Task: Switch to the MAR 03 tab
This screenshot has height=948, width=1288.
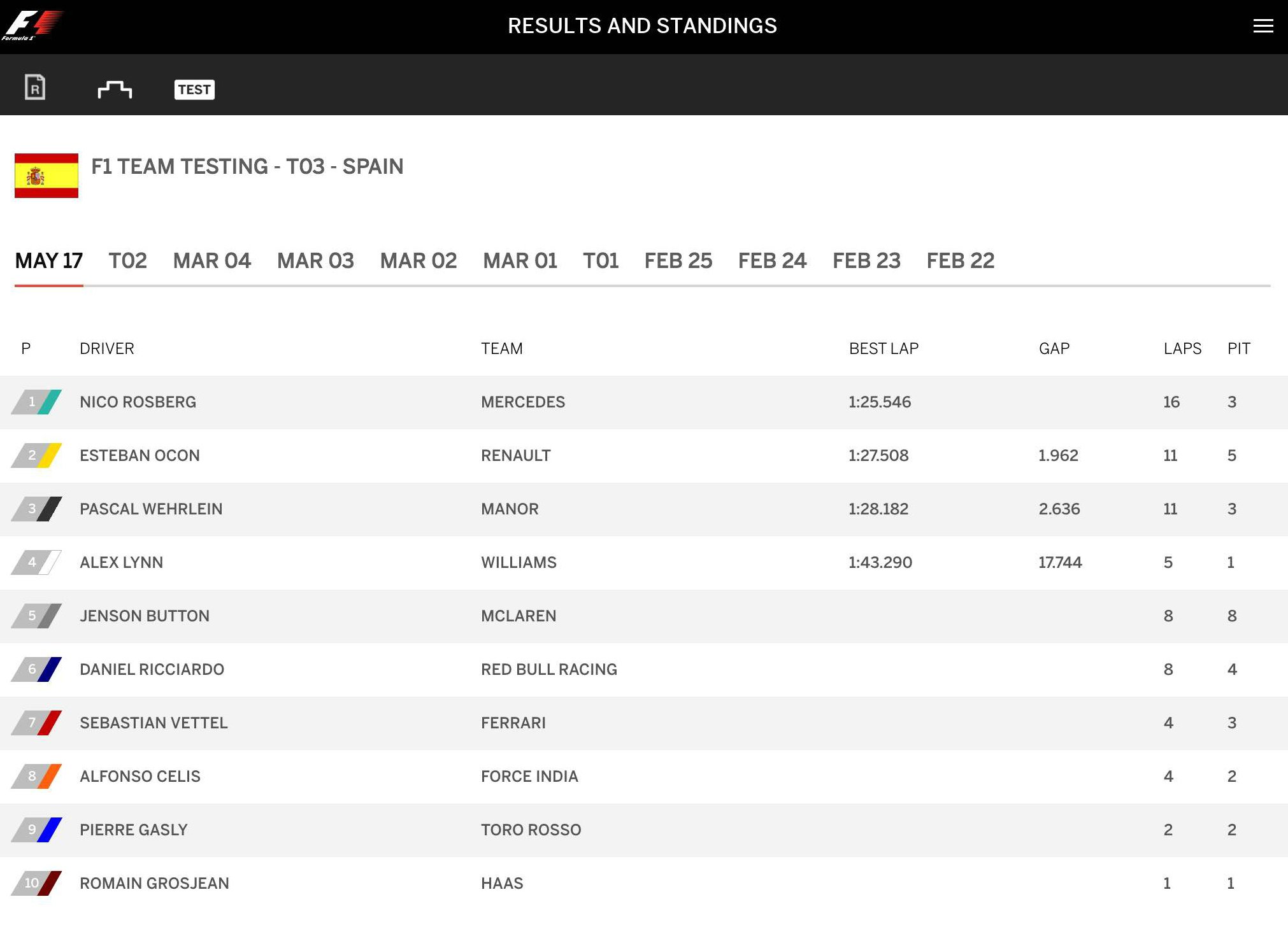Action: coord(315,261)
